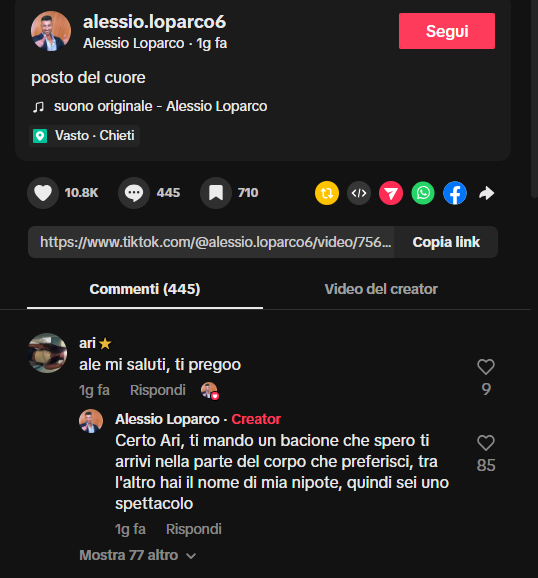Viewport: 538px width, 578px height.
Task: Open the embed code icon
Action: [x=359, y=193]
